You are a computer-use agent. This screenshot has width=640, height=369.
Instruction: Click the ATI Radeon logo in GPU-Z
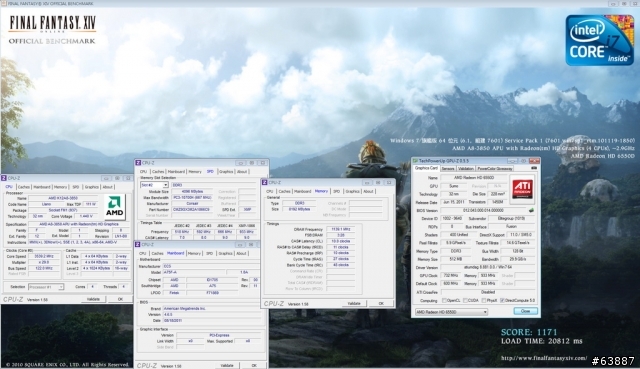coord(523,189)
